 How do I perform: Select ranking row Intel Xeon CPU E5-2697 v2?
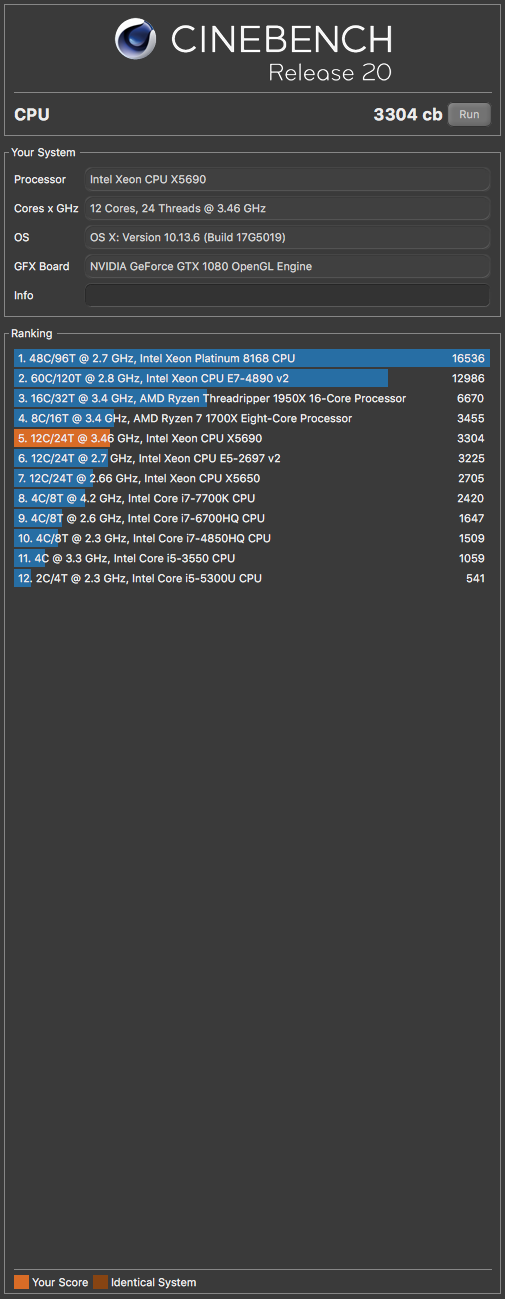click(x=252, y=458)
